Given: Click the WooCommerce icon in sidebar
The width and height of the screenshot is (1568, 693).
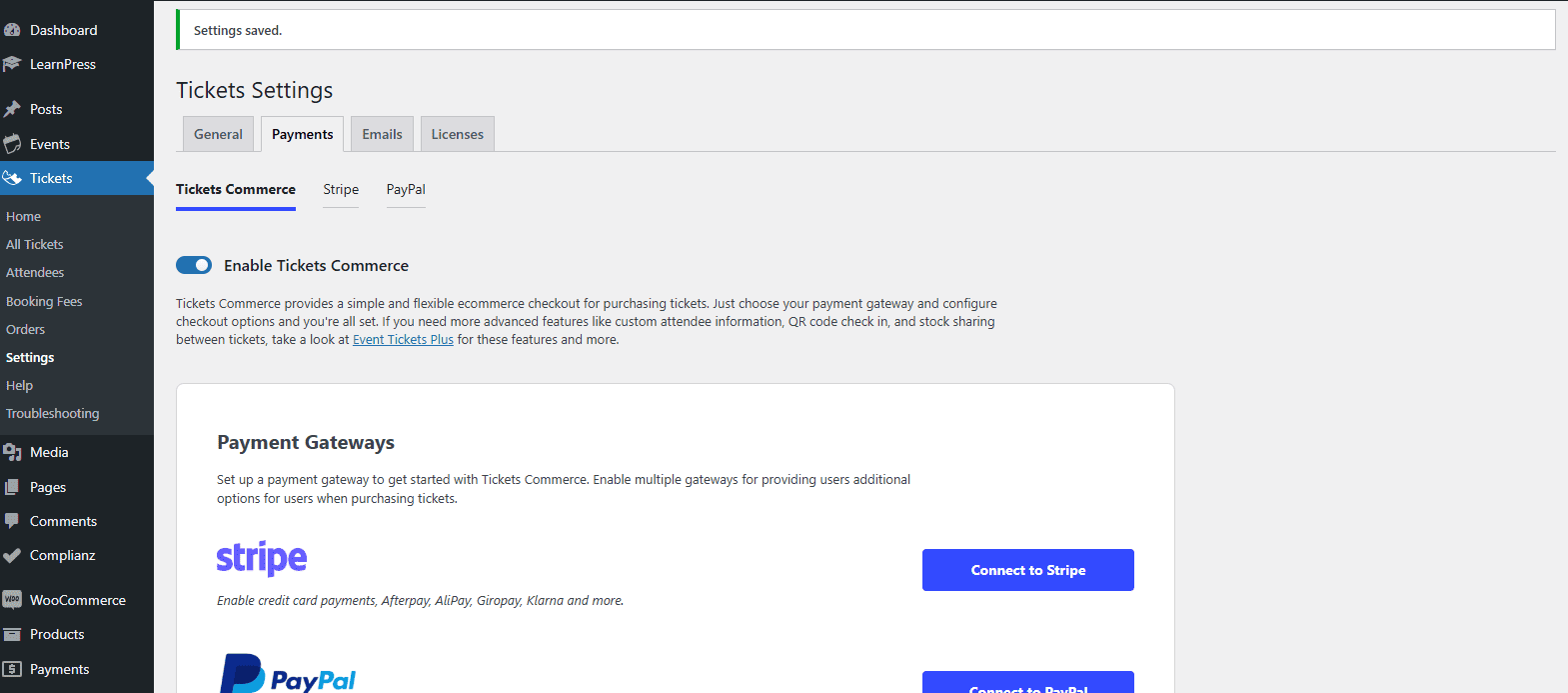Looking at the screenshot, I should pyautogui.click(x=12, y=600).
